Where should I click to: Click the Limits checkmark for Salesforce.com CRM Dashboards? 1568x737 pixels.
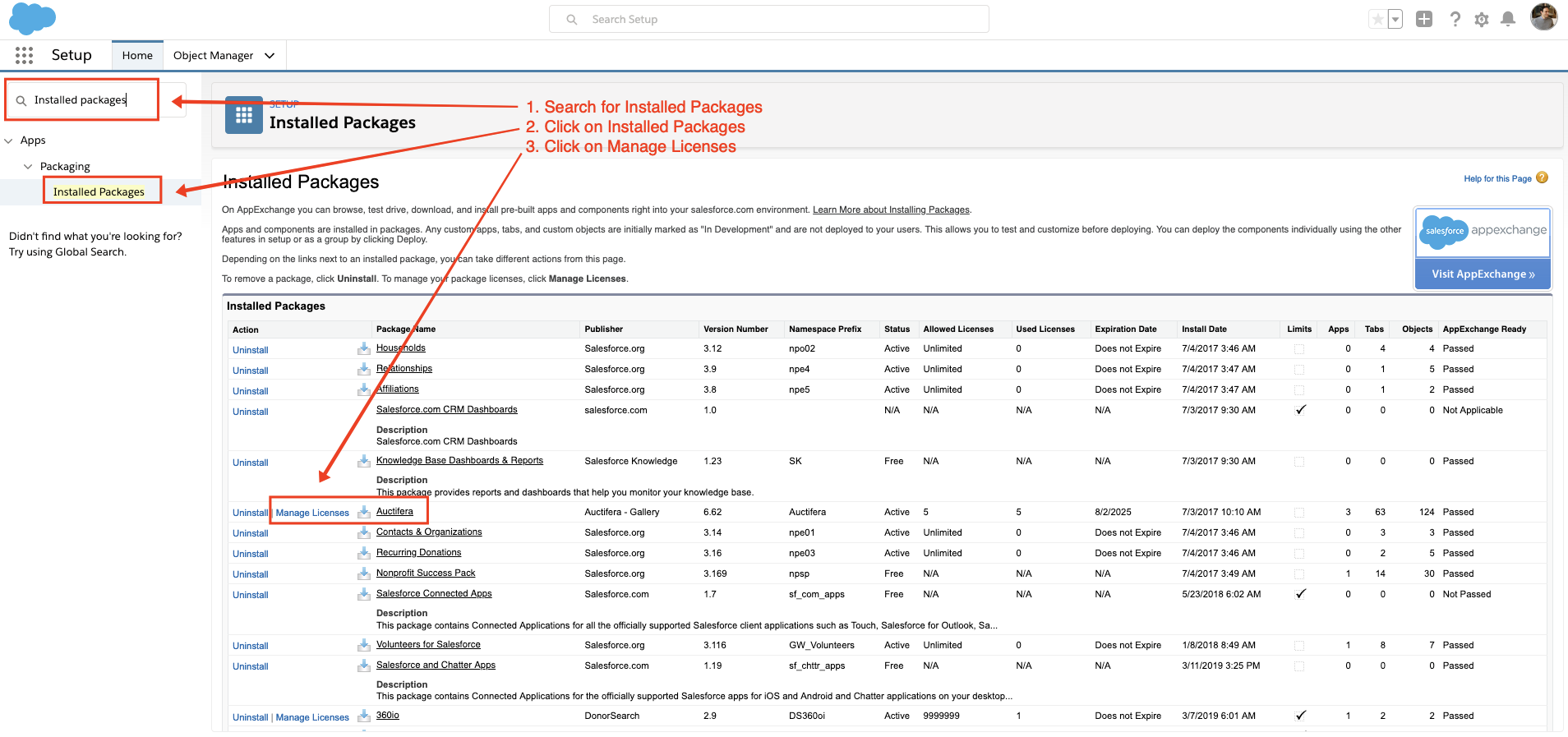[1300, 410]
